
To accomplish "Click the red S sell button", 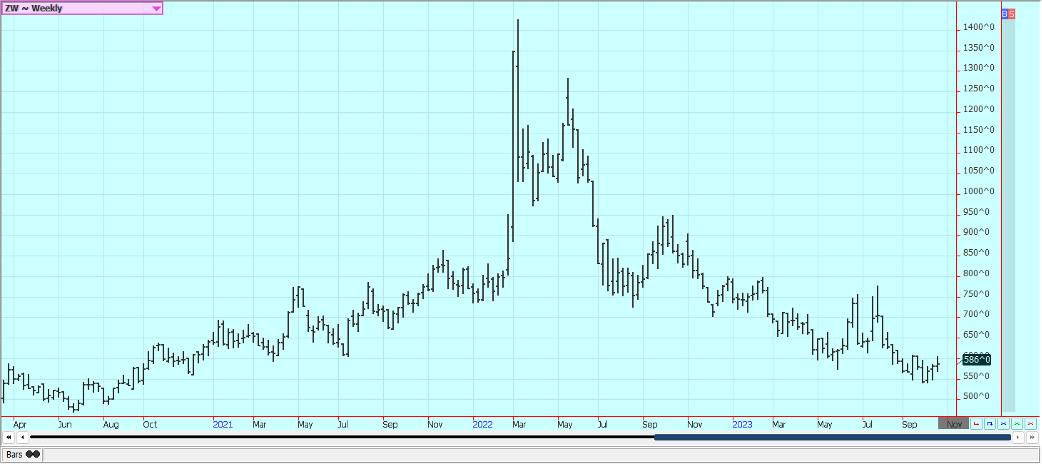I will click(1011, 13).
